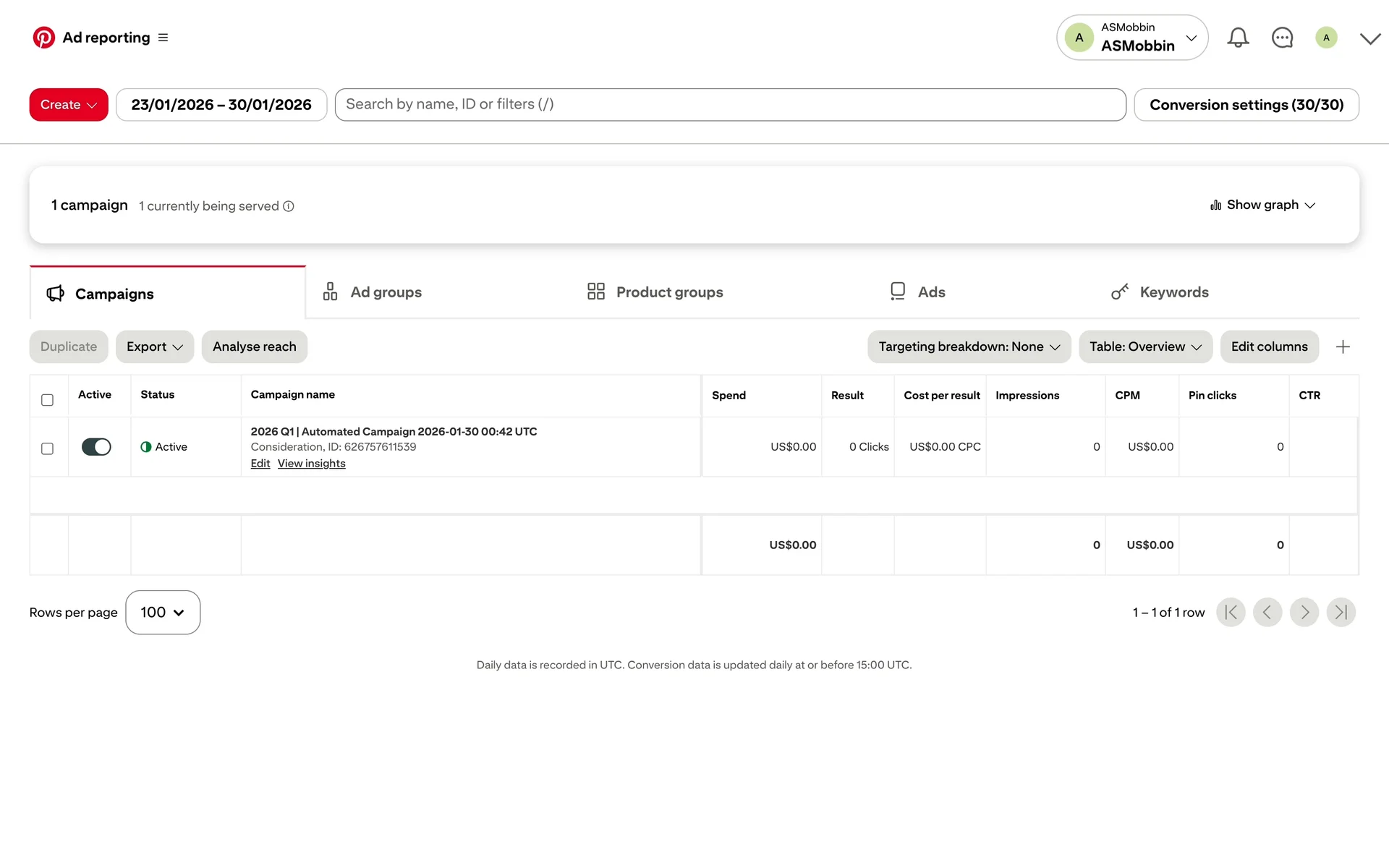
Task: Open the Ad reporting hamburger menu
Action: (x=163, y=38)
